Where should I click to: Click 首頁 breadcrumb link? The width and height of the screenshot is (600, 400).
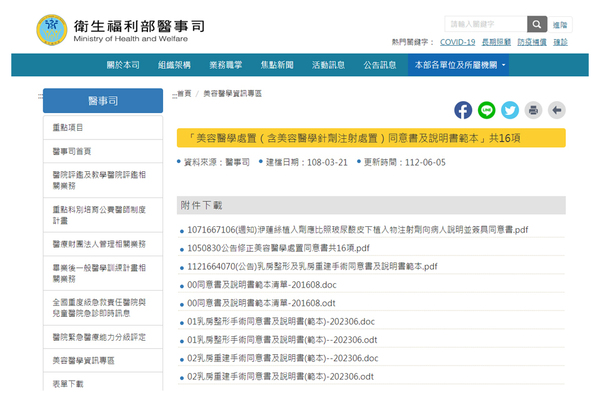coord(184,92)
